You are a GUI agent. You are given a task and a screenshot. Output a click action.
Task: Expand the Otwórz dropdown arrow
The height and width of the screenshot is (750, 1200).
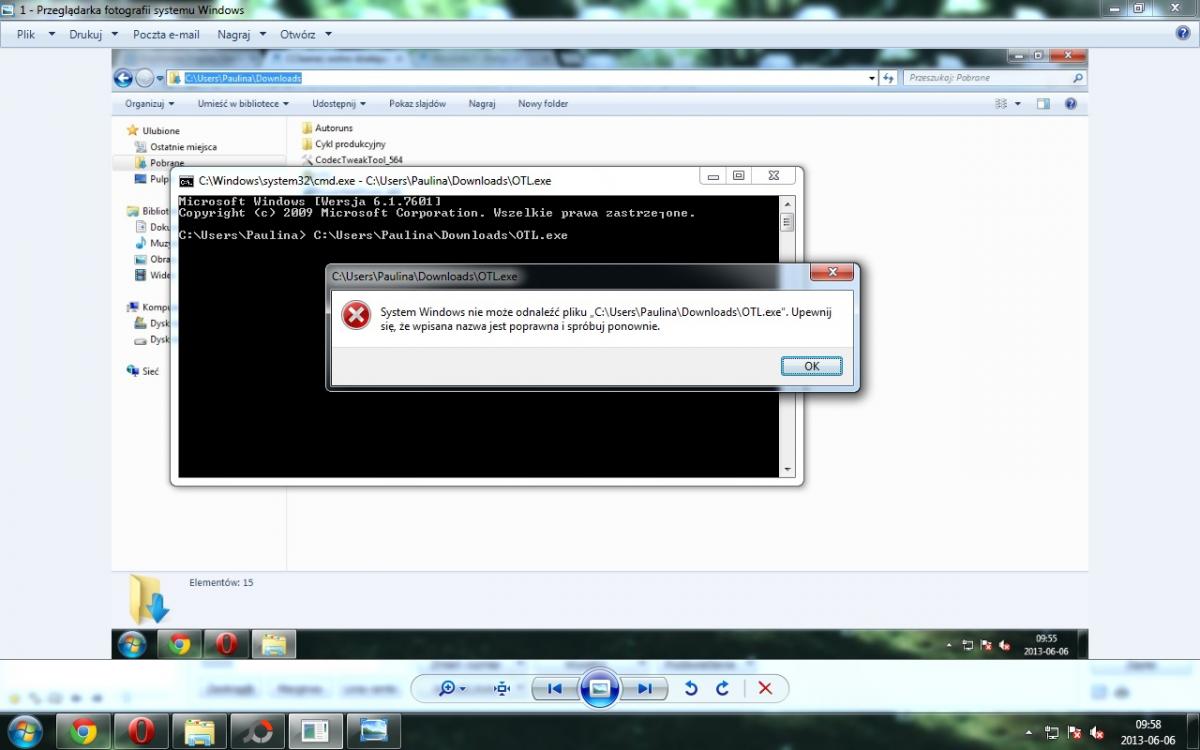[x=328, y=34]
